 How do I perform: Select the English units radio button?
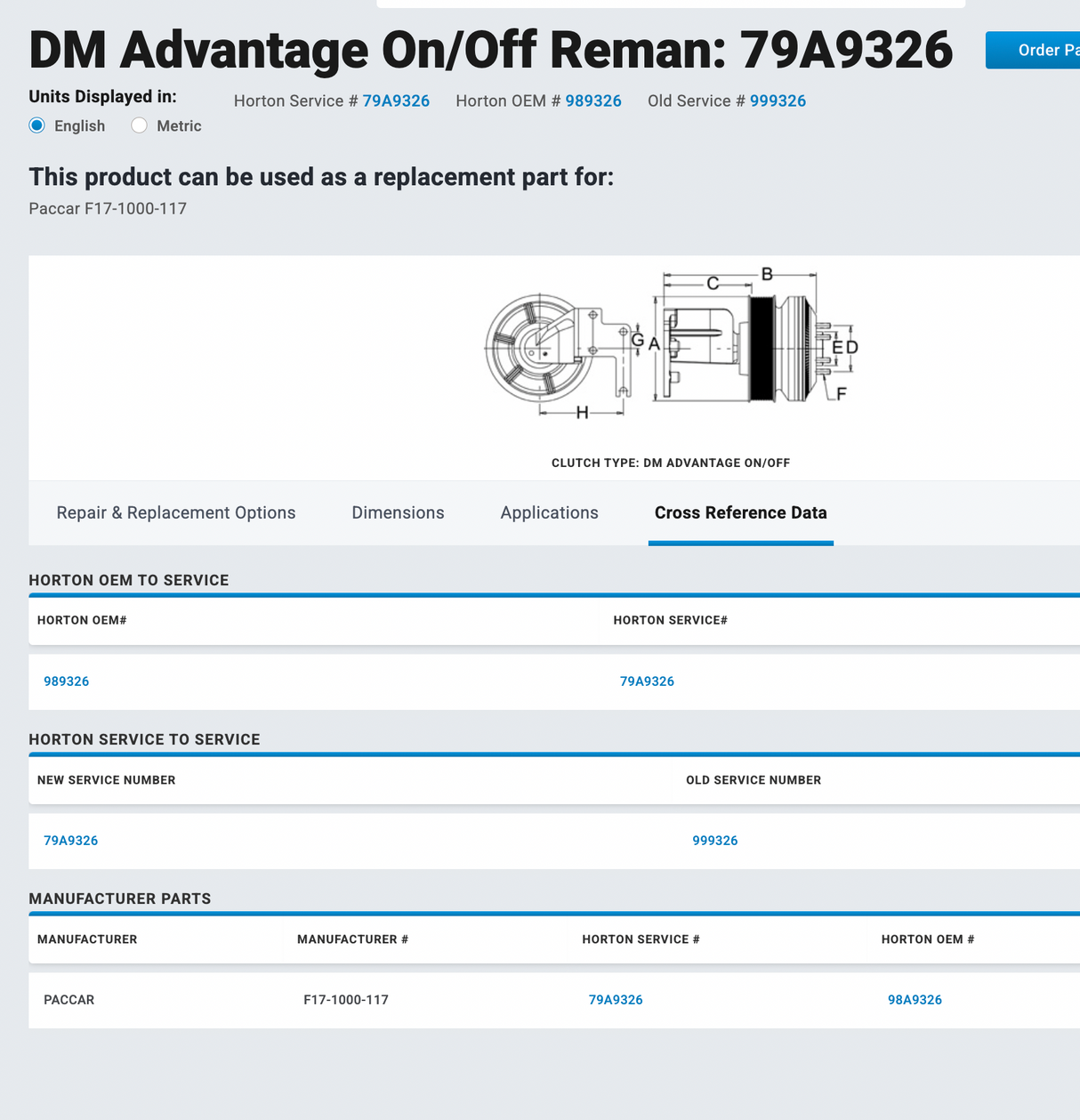(x=36, y=125)
